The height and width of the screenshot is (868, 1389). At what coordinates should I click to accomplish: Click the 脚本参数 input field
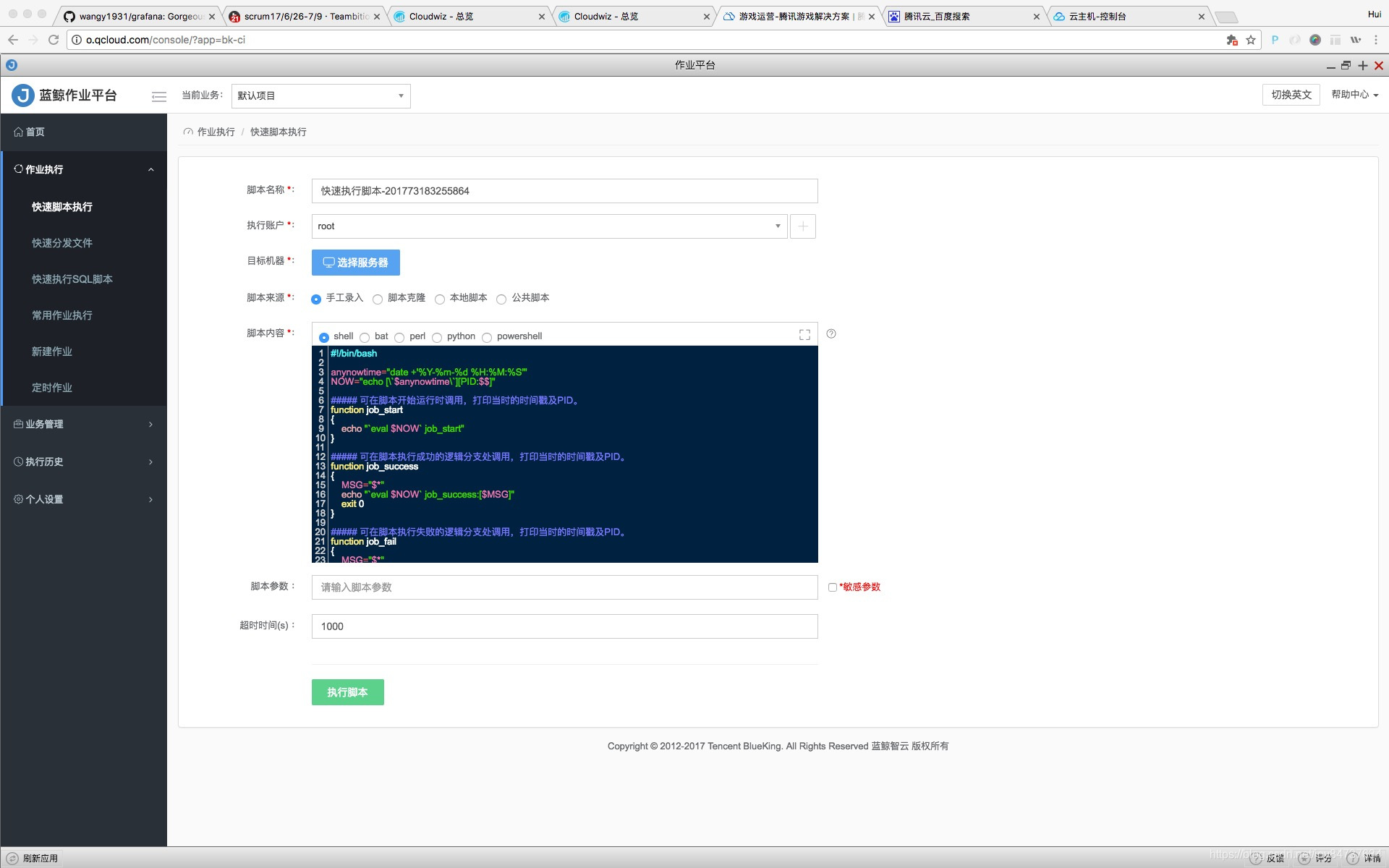tap(564, 587)
